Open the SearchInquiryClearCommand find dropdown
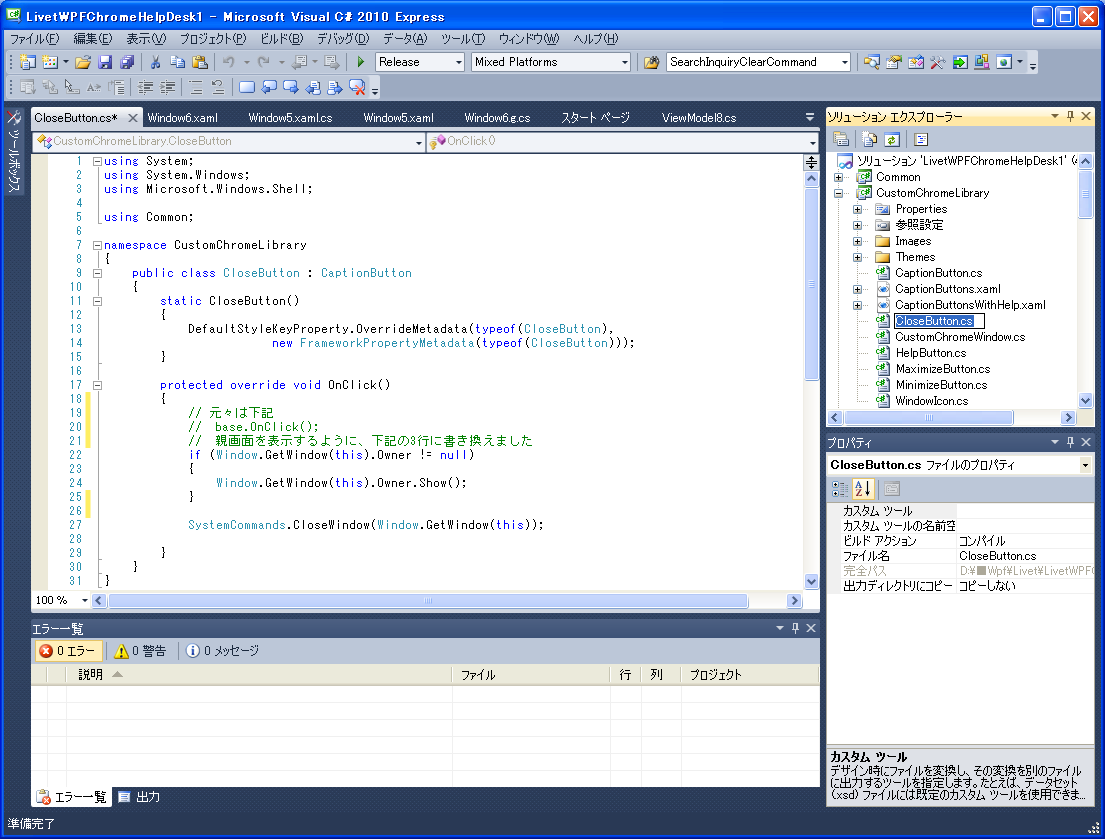1105x839 pixels. tap(844, 62)
